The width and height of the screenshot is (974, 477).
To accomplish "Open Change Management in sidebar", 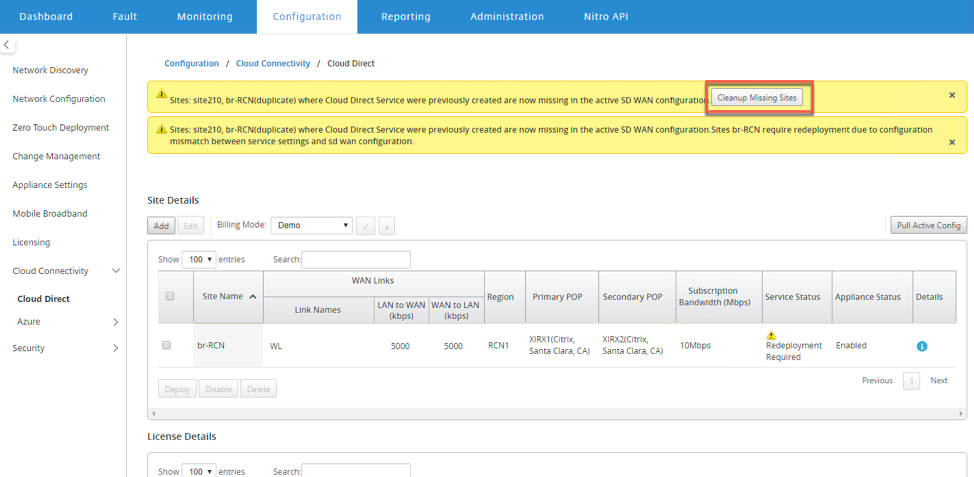I will [56, 156].
